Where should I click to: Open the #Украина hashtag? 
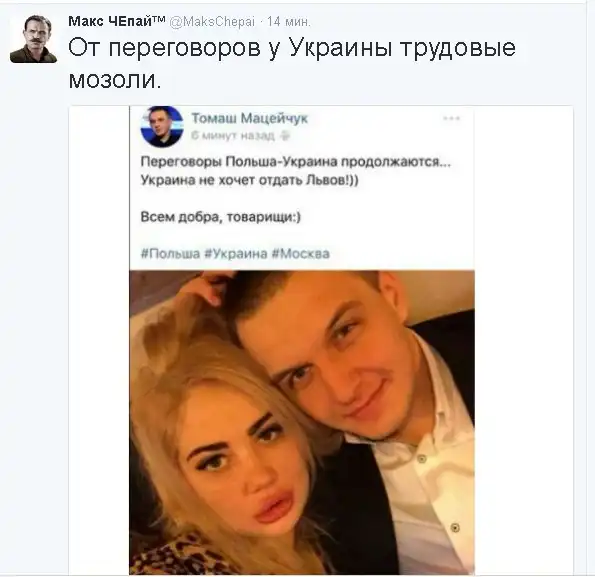tap(236, 253)
